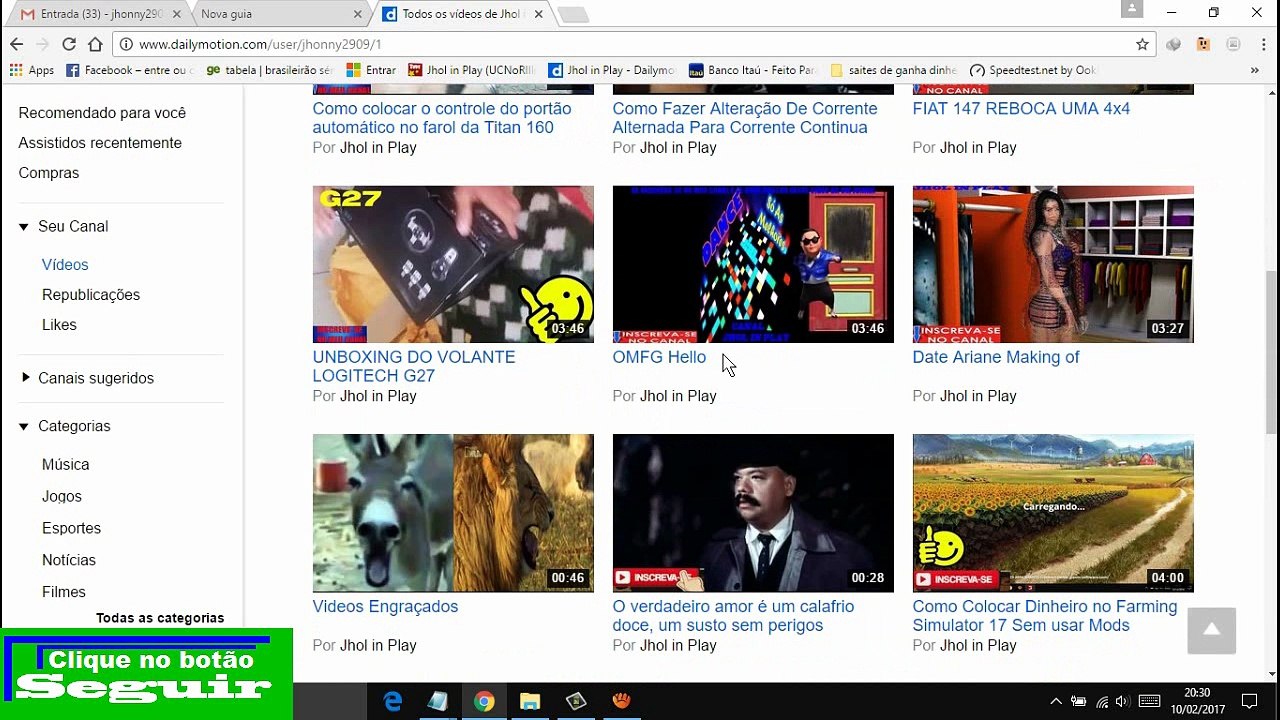Reload the Dailymotion page
The width and height of the screenshot is (1280, 720).
69,44
